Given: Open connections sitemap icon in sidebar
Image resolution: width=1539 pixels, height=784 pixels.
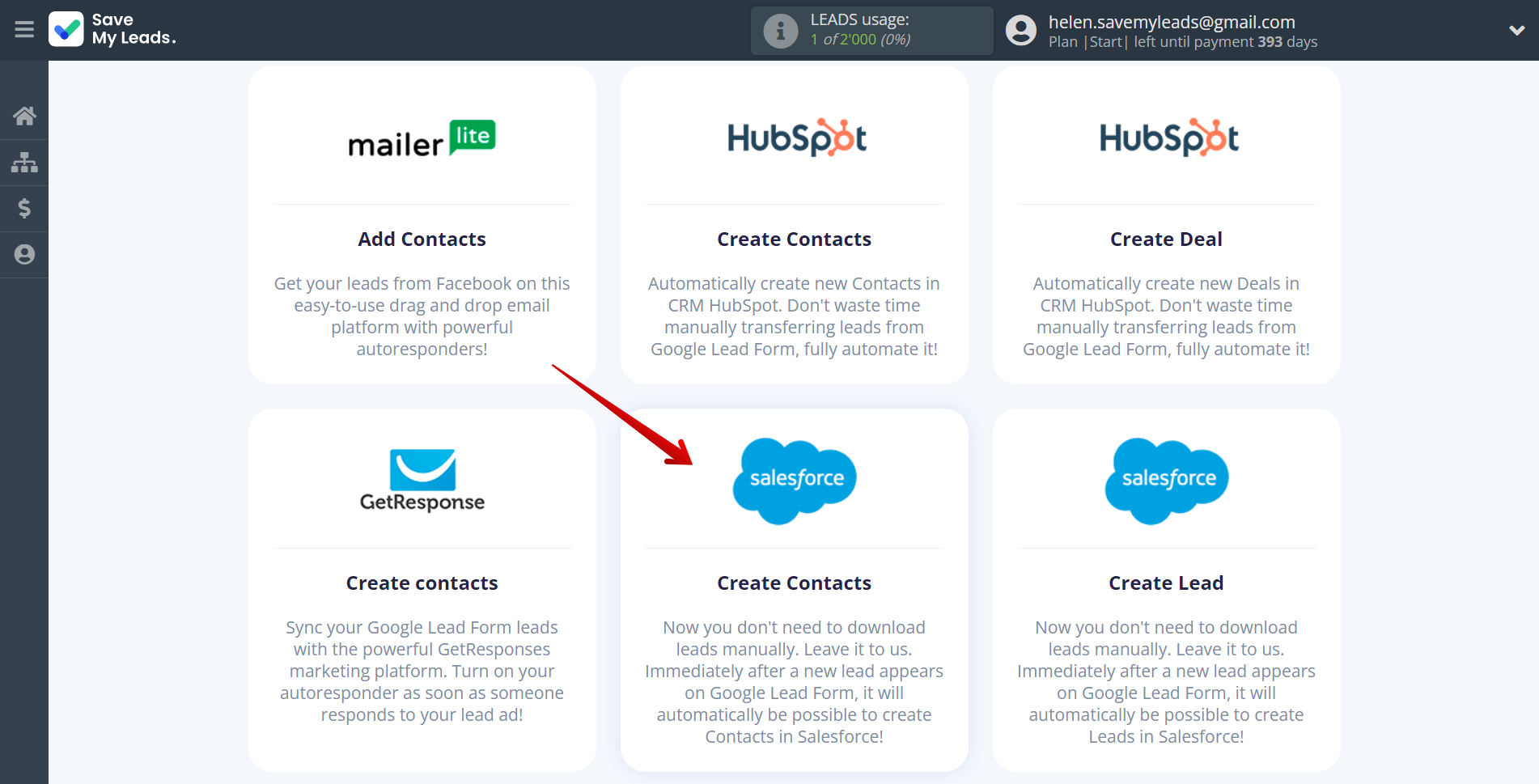Looking at the screenshot, I should 24,163.
